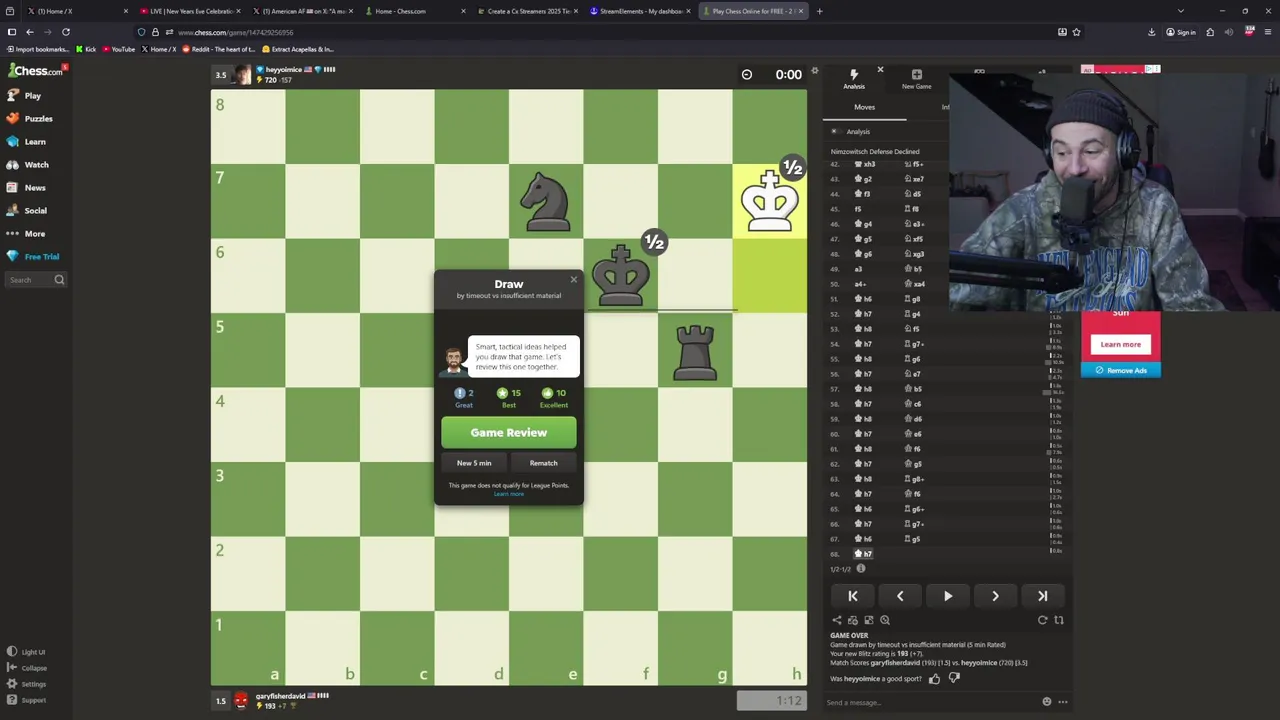Select move 68 h7 in the list

[x=864, y=554]
